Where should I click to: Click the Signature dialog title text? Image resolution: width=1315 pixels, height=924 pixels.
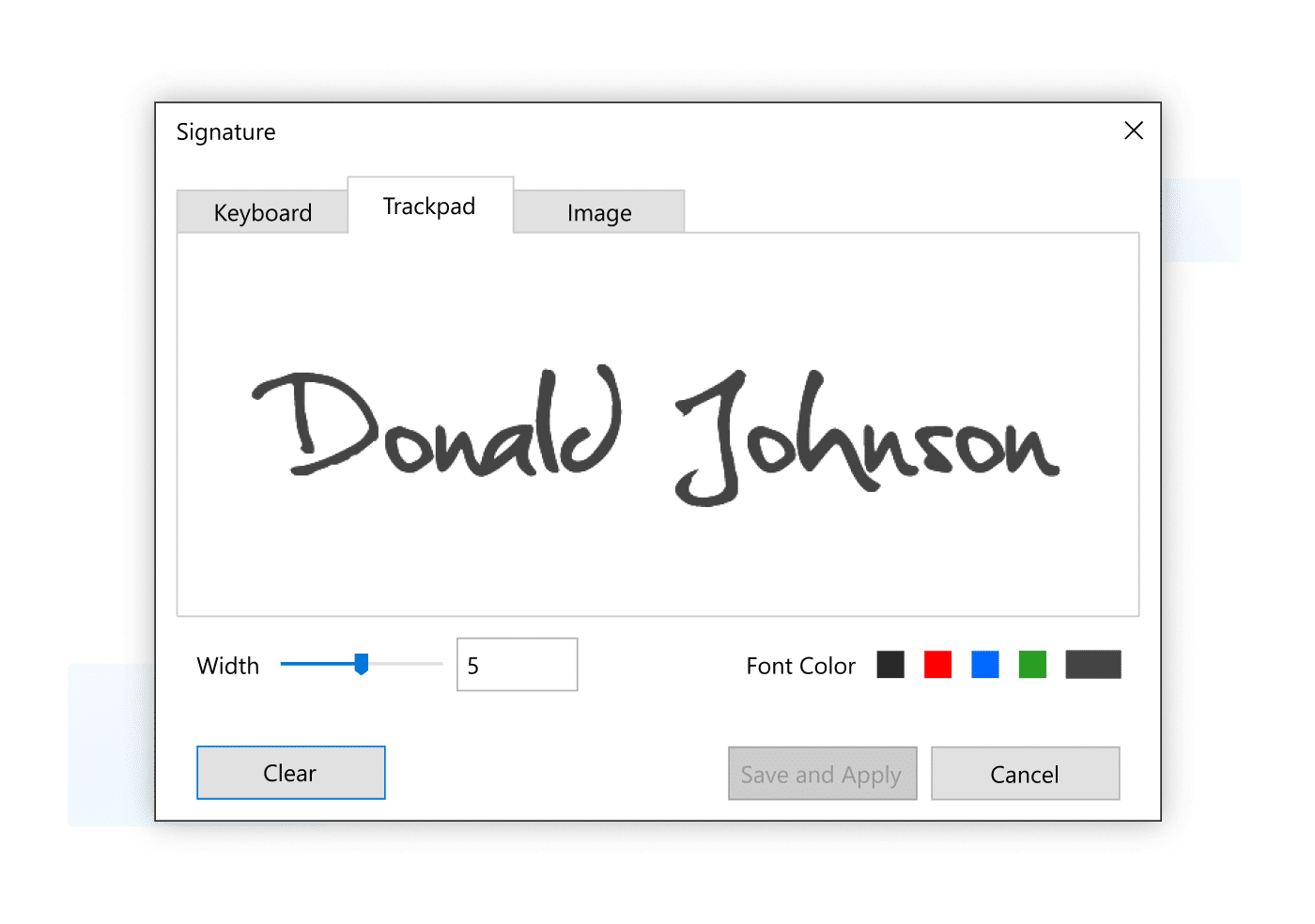[226, 132]
